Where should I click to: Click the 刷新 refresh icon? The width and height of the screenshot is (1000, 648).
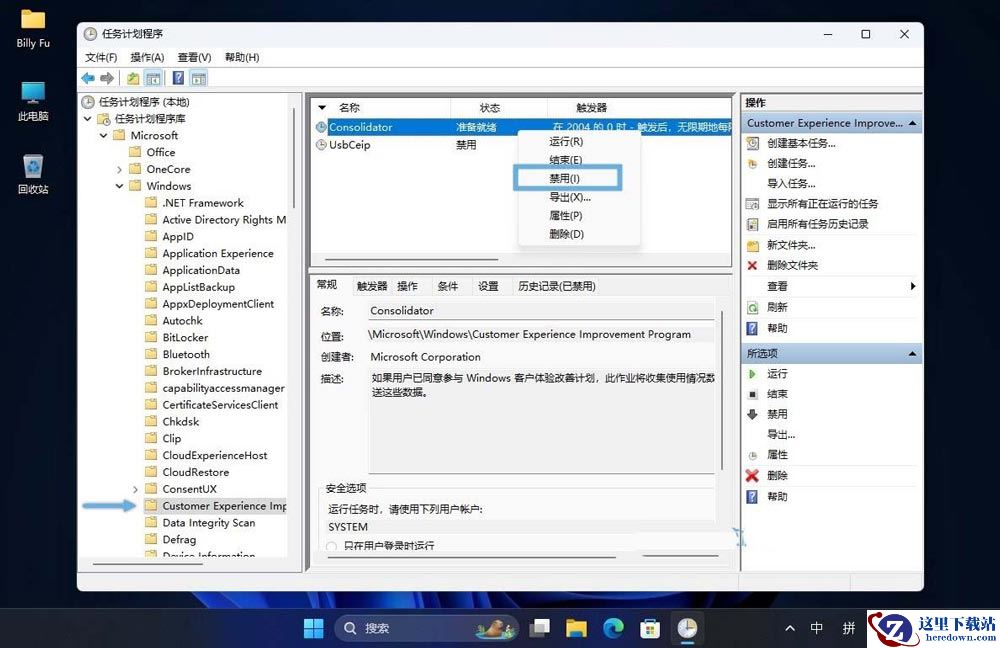click(x=753, y=307)
